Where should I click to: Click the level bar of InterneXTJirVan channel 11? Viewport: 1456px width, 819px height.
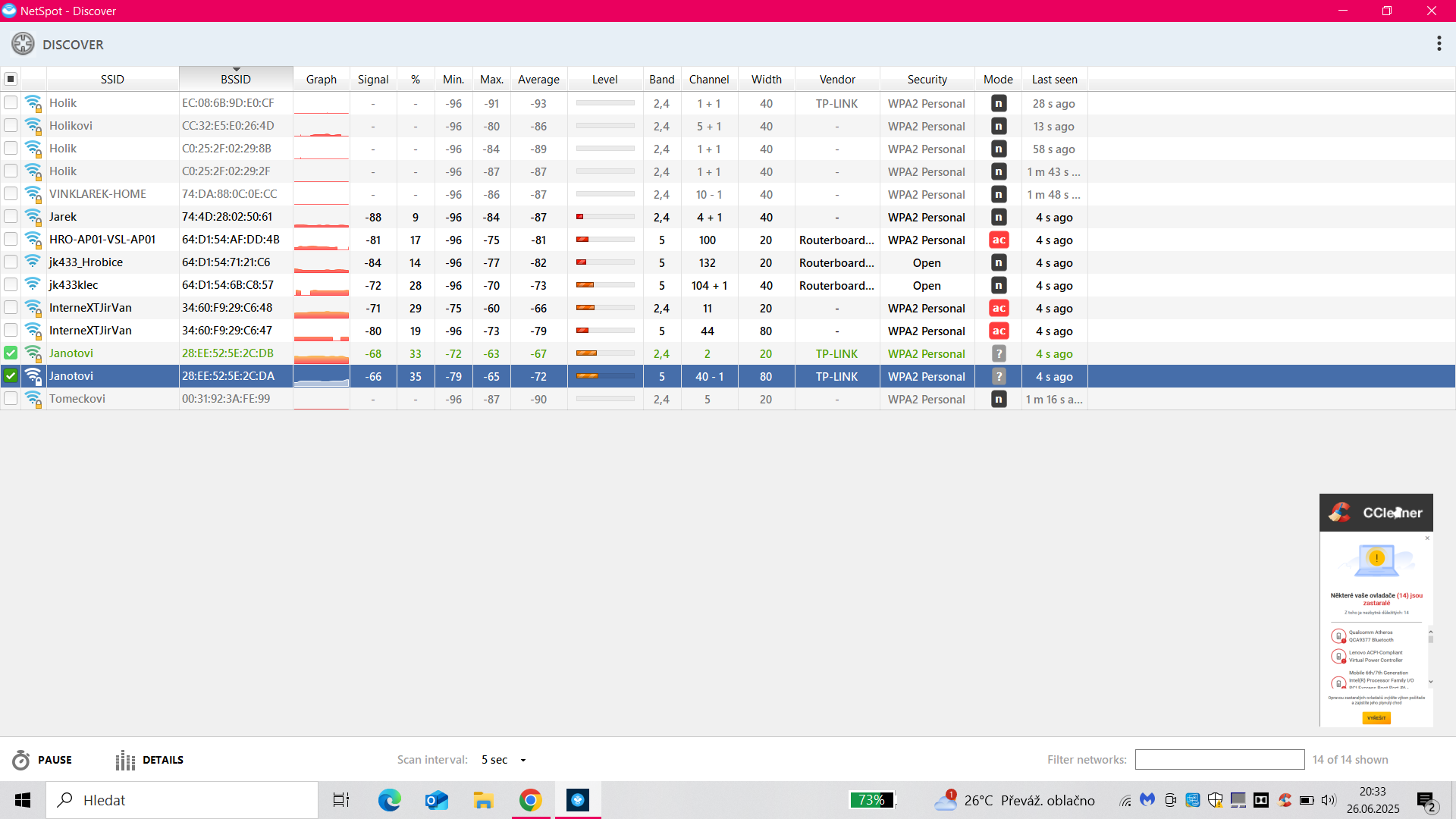(x=604, y=309)
